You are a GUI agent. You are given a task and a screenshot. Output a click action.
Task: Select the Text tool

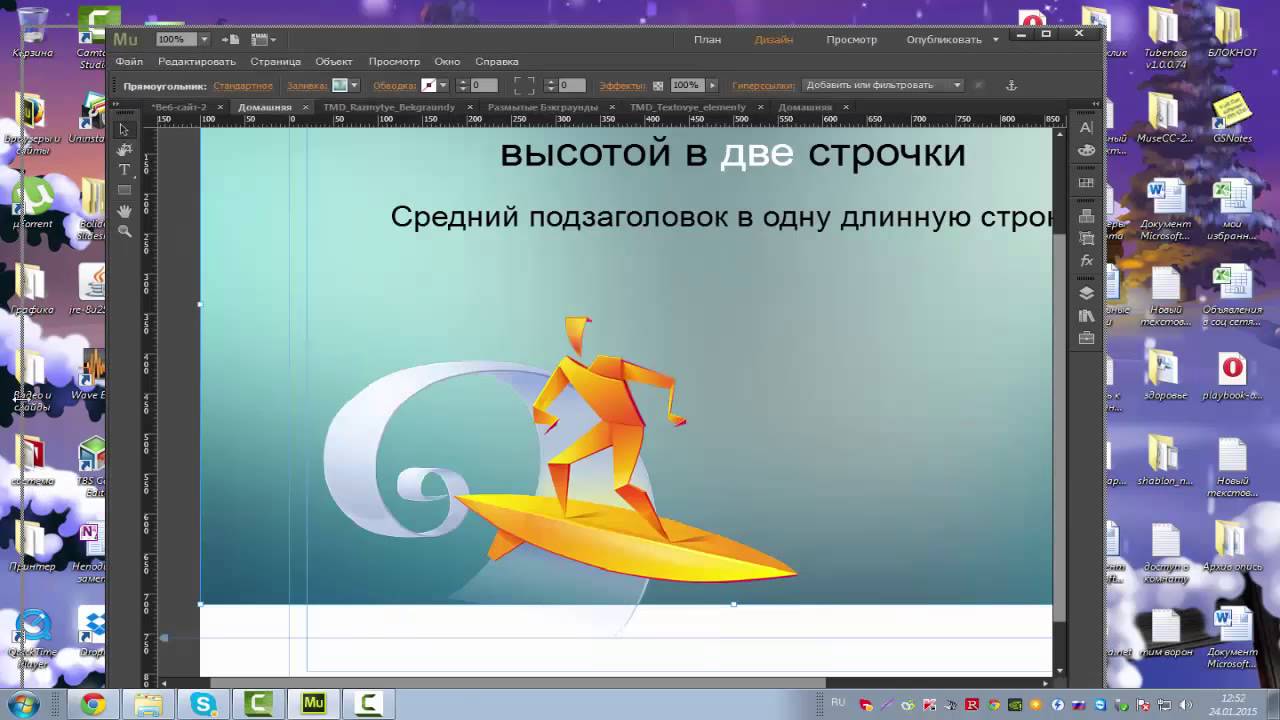(x=124, y=170)
